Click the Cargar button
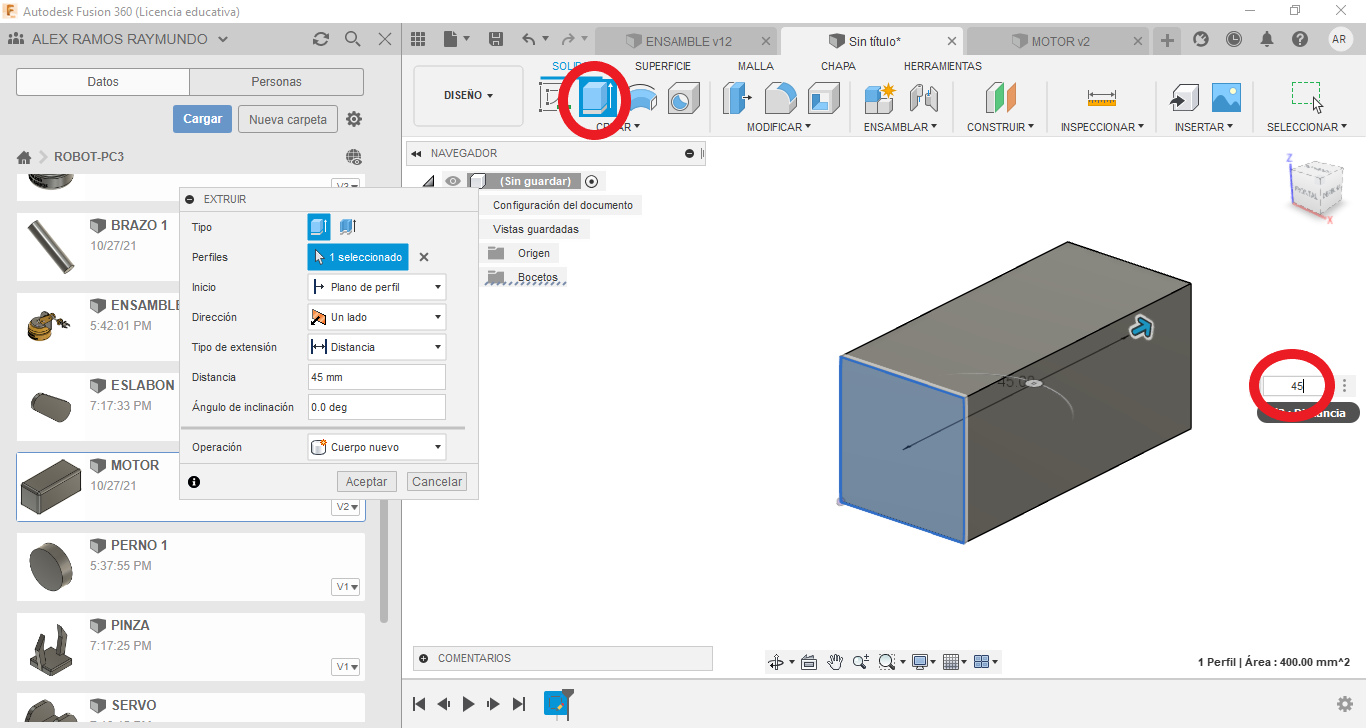The image size is (1366, 728). click(x=202, y=119)
